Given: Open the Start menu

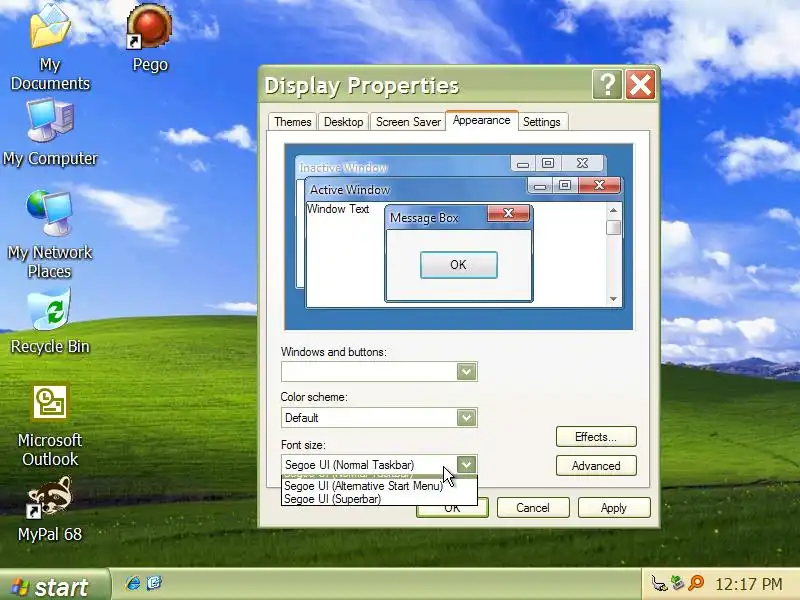Looking at the screenshot, I should tap(54, 586).
